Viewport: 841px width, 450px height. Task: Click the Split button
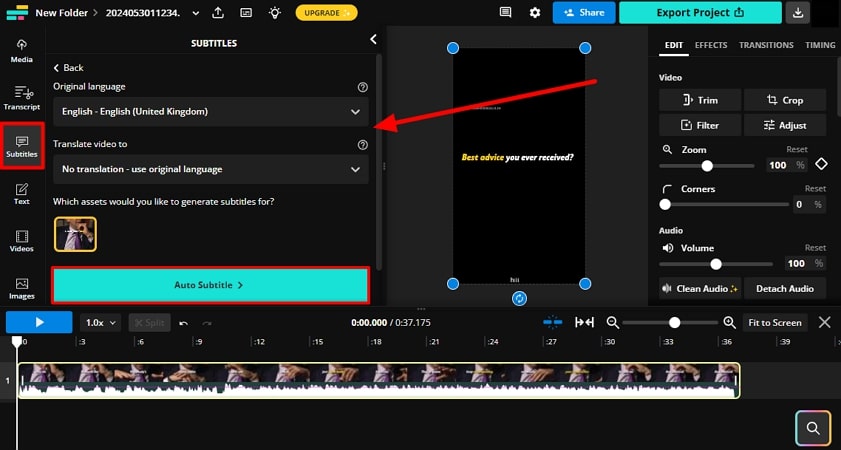pyautogui.click(x=150, y=322)
